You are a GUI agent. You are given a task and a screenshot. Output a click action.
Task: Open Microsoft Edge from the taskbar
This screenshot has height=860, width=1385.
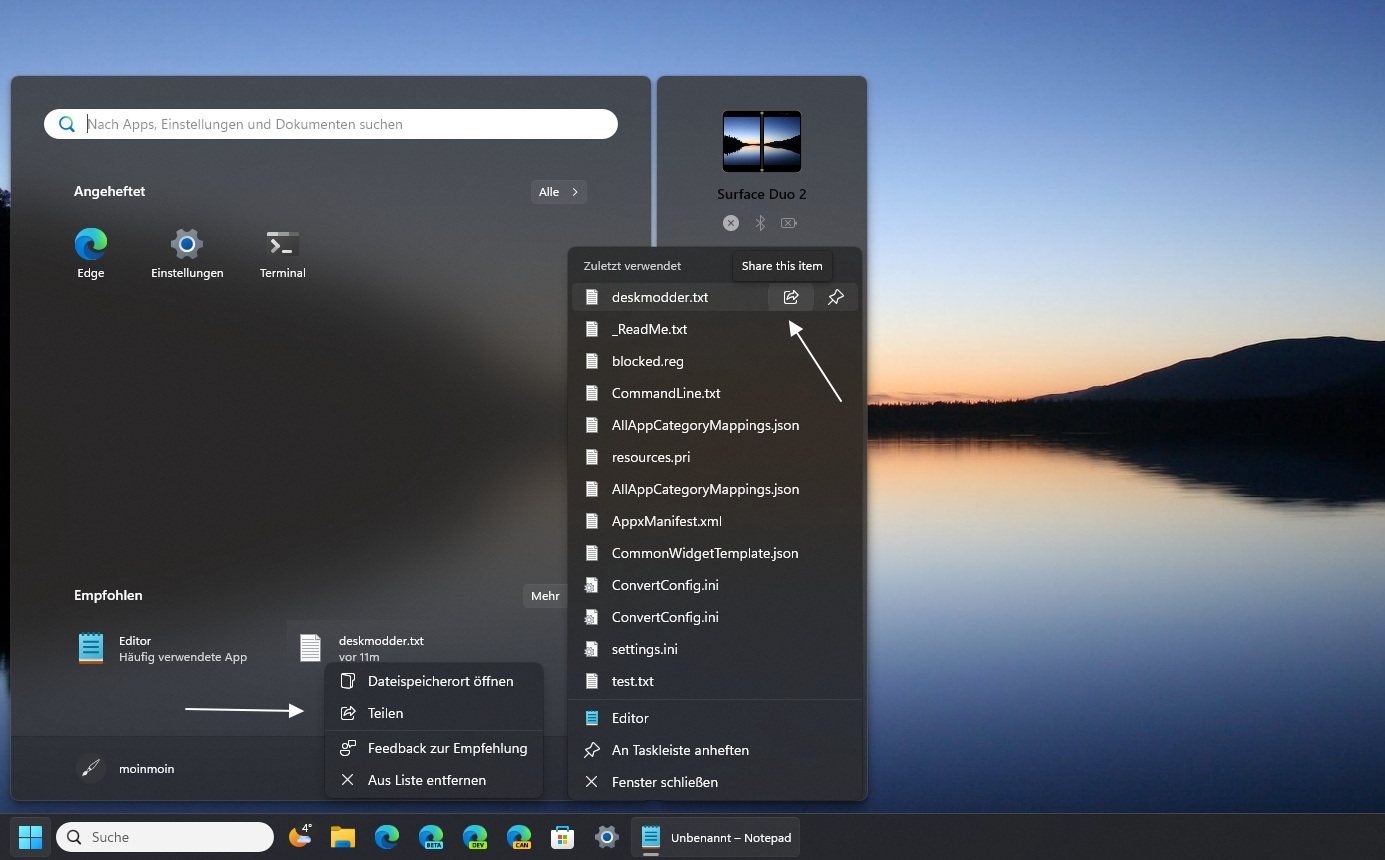[x=387, y=837]
